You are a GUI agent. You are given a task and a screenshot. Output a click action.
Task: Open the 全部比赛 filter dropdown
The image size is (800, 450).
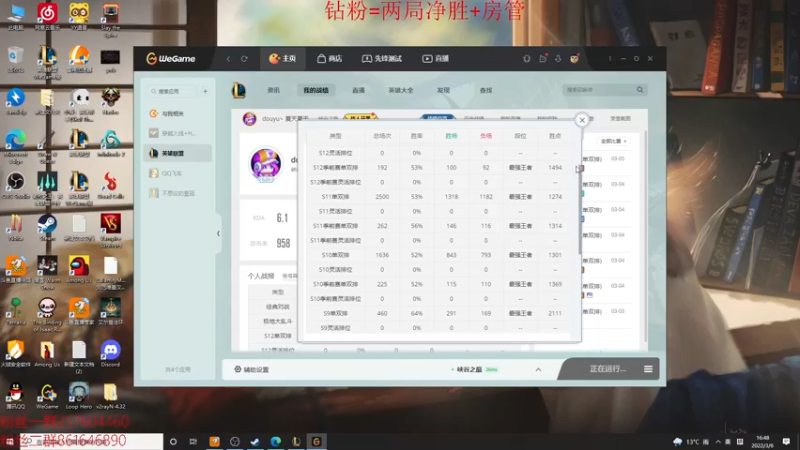(x=613, y=141)
